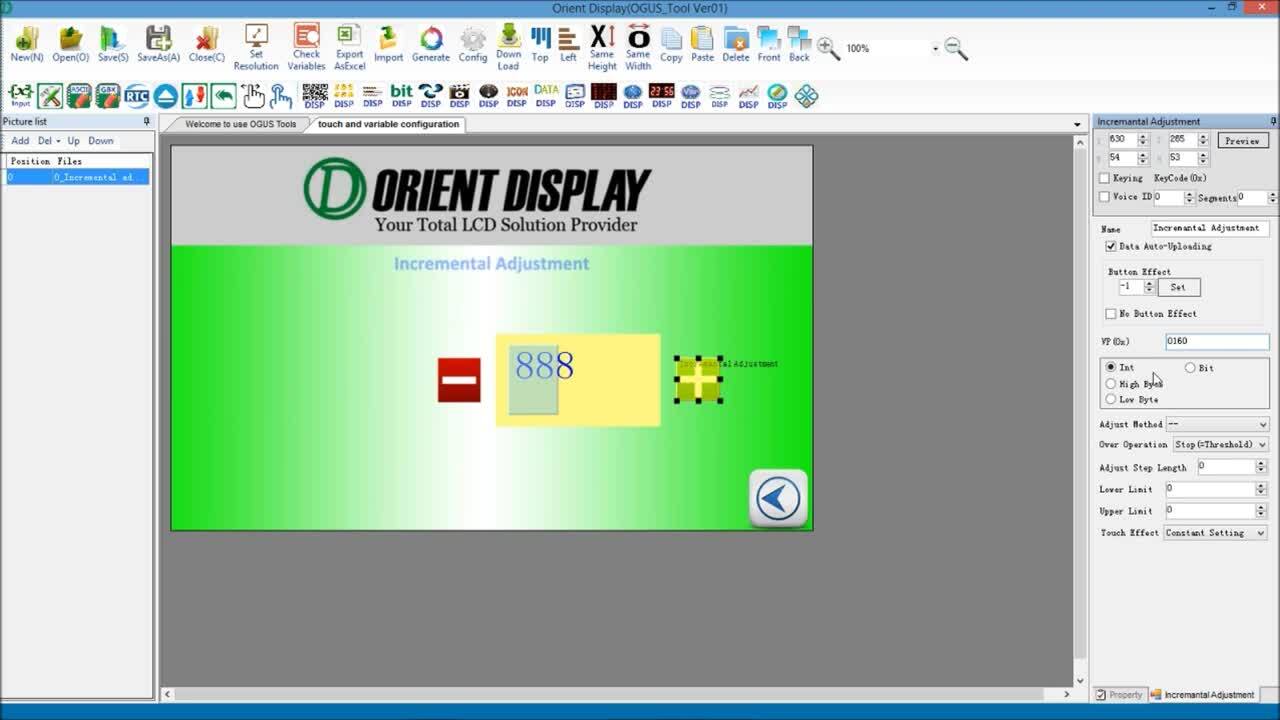Click the Copy icon

click(671, 45)
